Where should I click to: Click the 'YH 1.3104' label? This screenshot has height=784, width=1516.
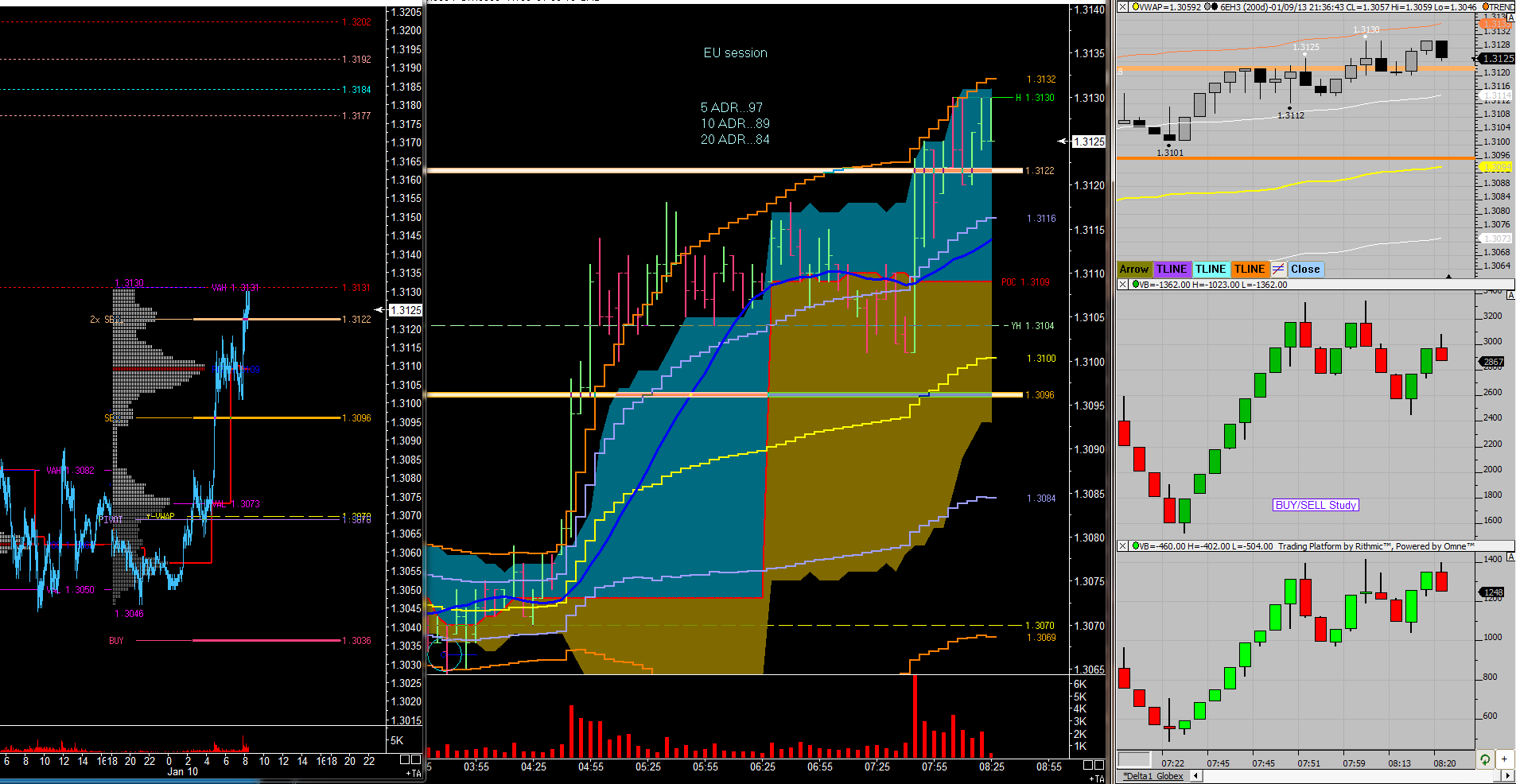(1032, 326)
